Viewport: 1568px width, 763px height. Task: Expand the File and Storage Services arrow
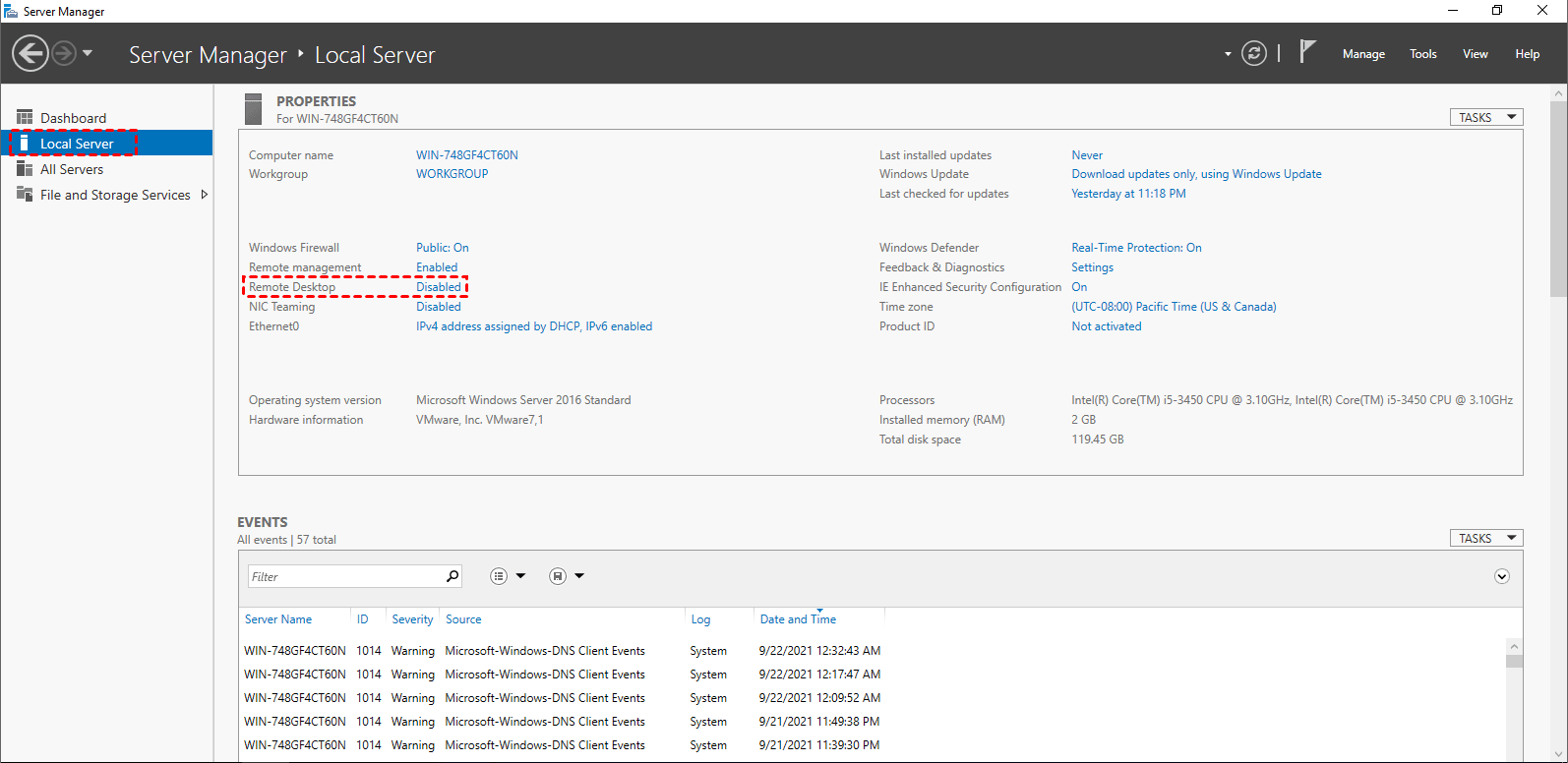(205, 195)
